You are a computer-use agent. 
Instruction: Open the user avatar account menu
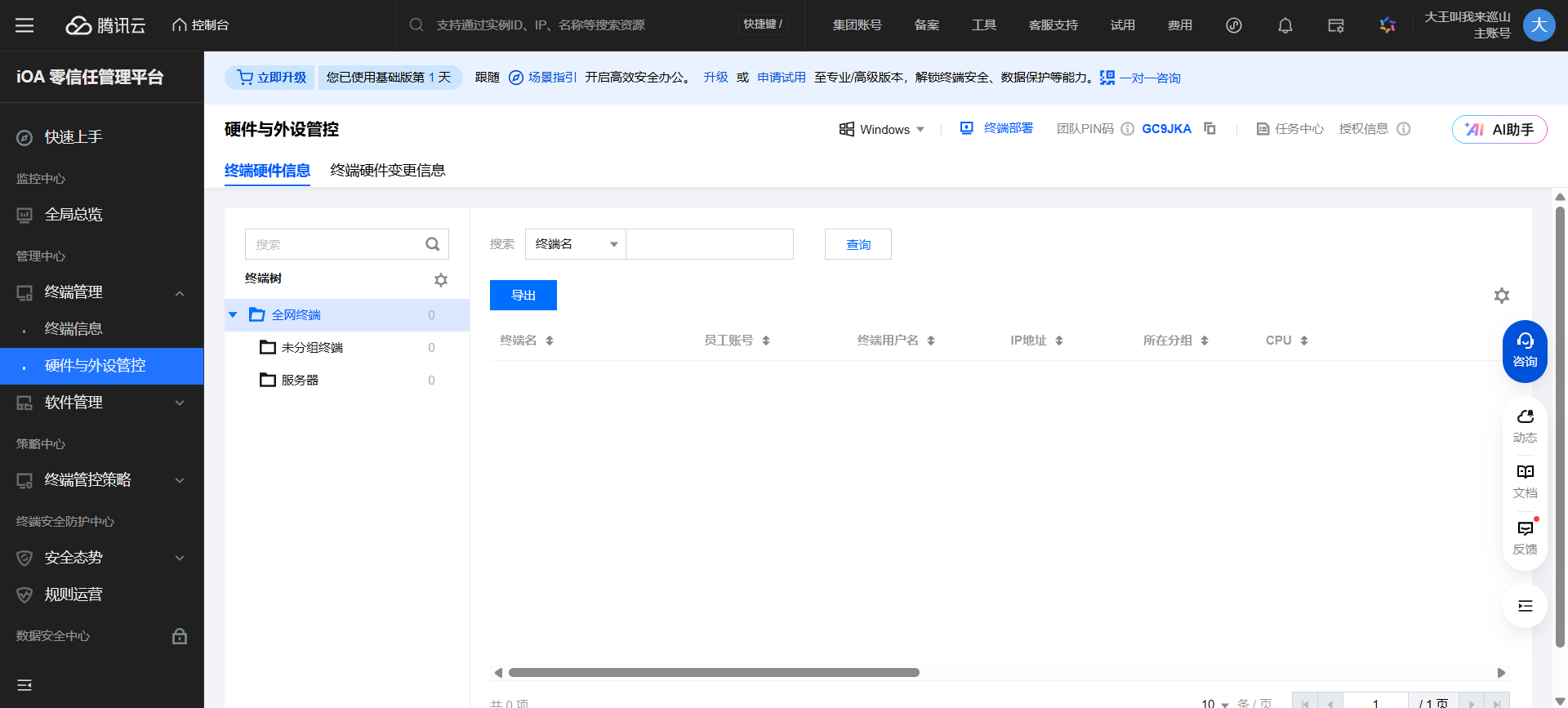[1539, 25]
